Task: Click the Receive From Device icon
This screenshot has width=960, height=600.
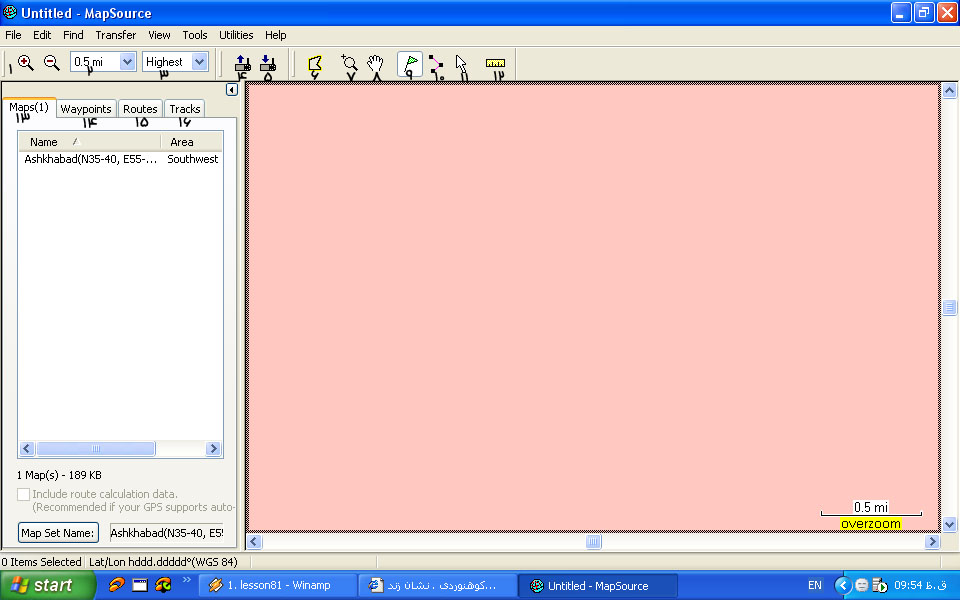Action: (267, 62)
